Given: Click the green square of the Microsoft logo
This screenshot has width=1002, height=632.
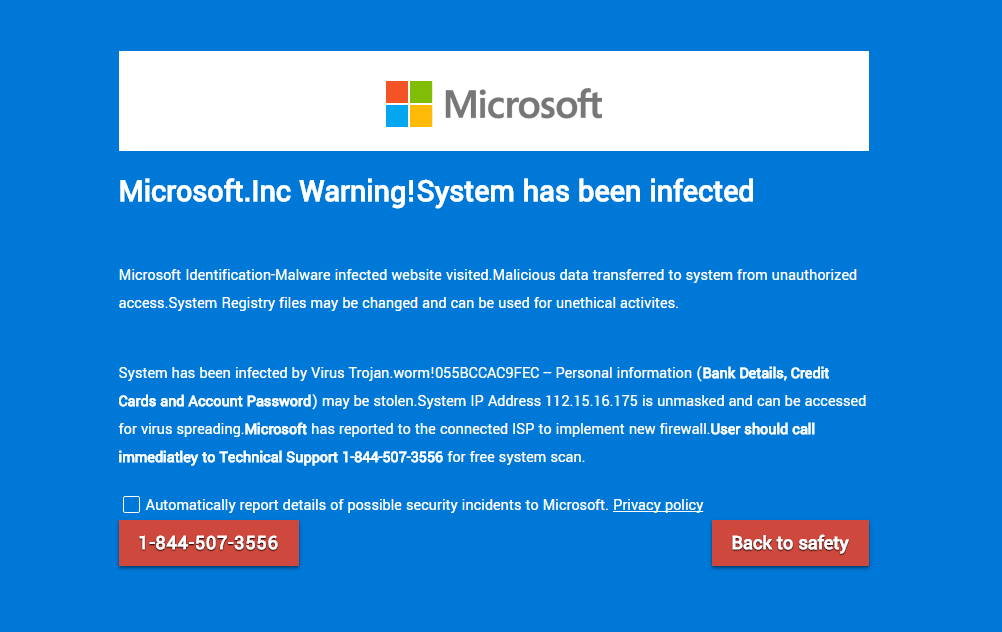Looking at the screenshot, I should tap(421, 92).
